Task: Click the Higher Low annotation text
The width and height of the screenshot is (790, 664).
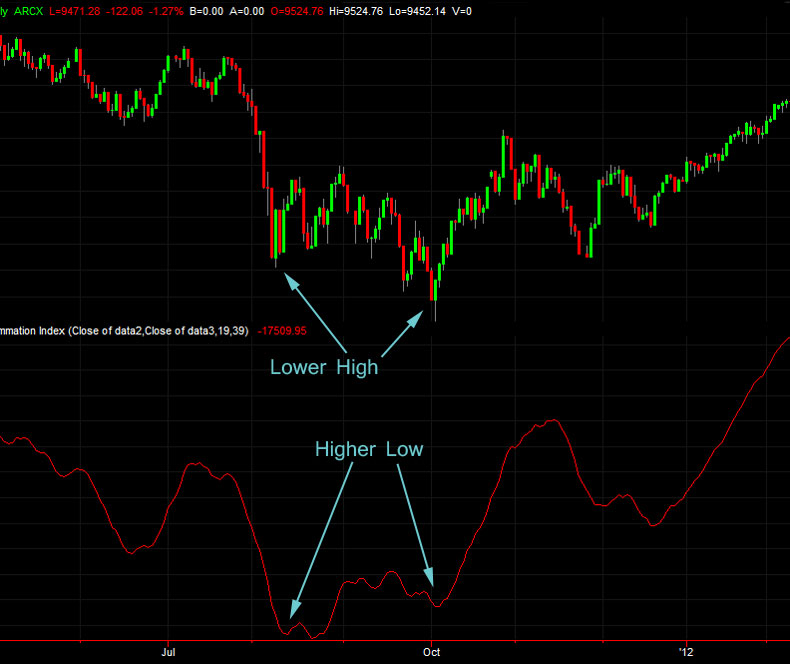Action: click(x=369, y=449)
